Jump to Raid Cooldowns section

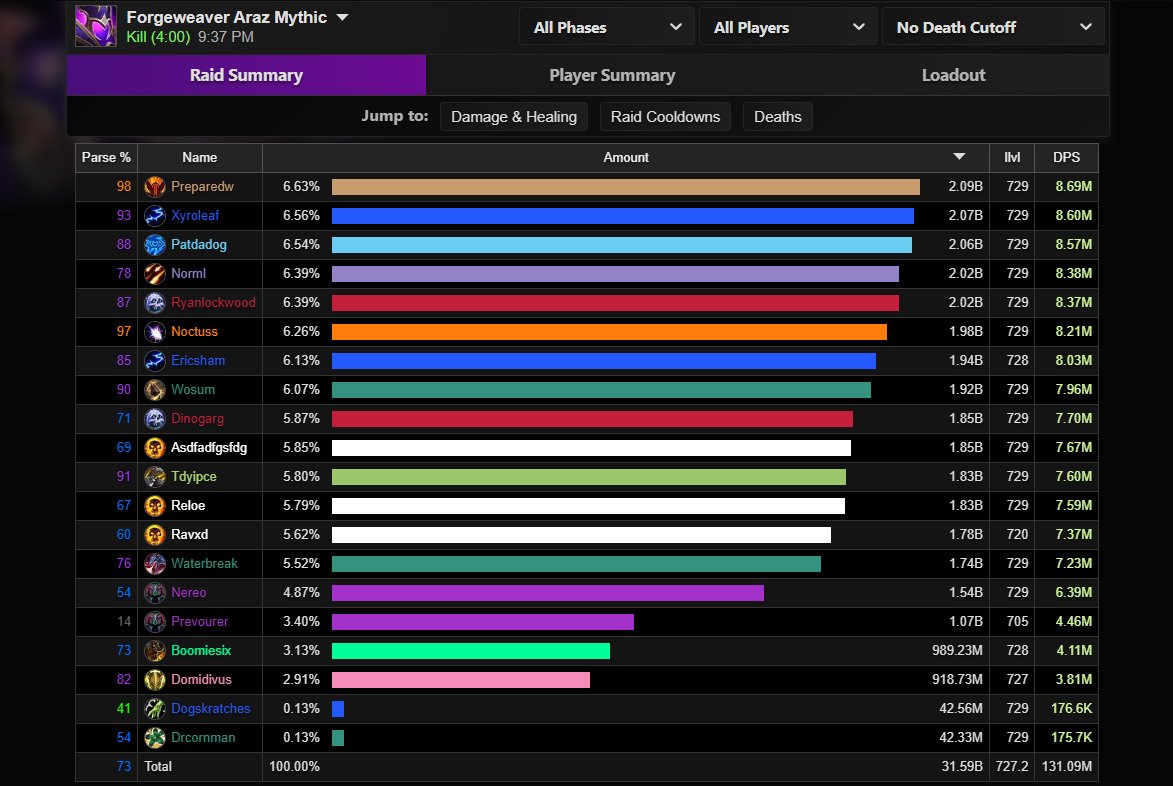pyautogui.click(x=665, y=117)
